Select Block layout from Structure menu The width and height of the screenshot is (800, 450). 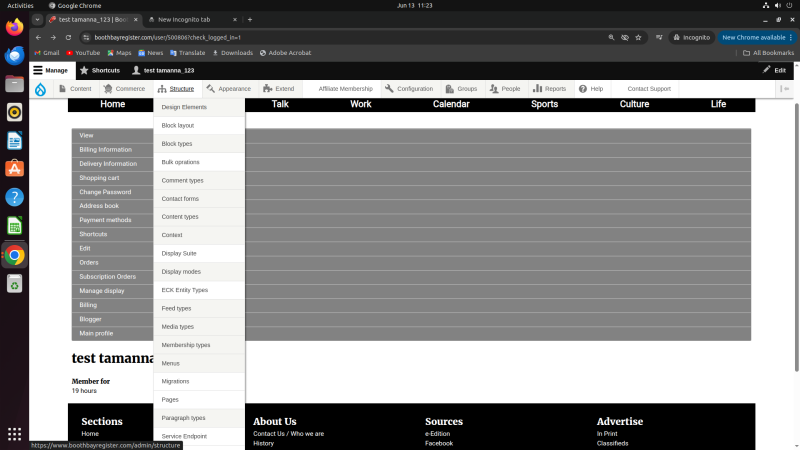[178, 125]
